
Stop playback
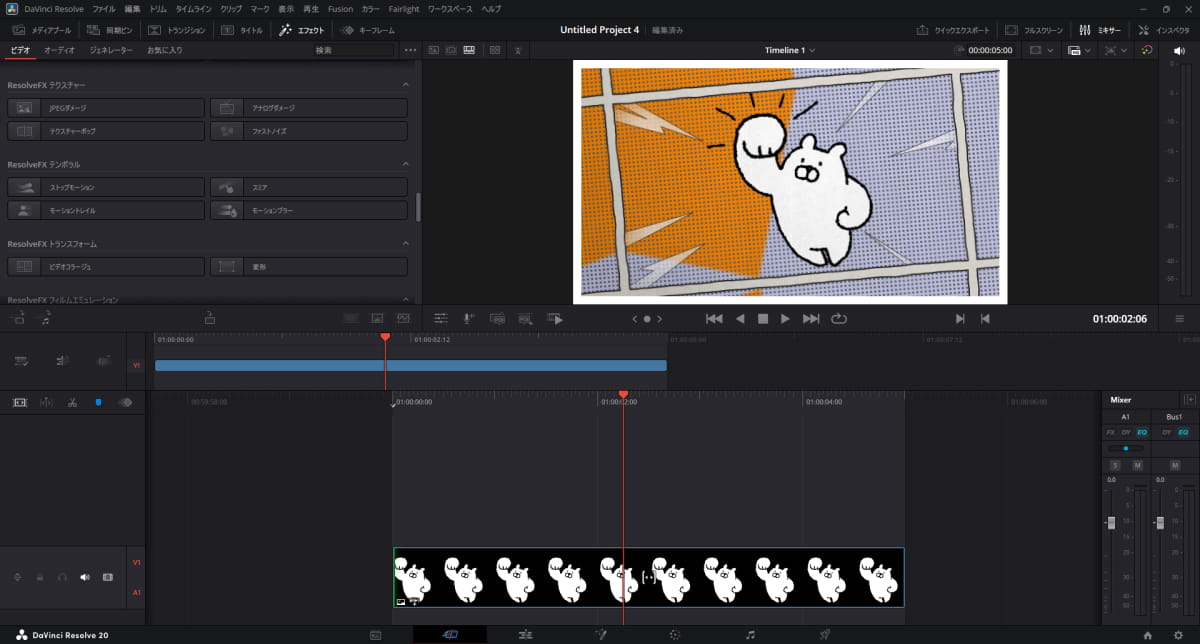click(x=763, y=318)
